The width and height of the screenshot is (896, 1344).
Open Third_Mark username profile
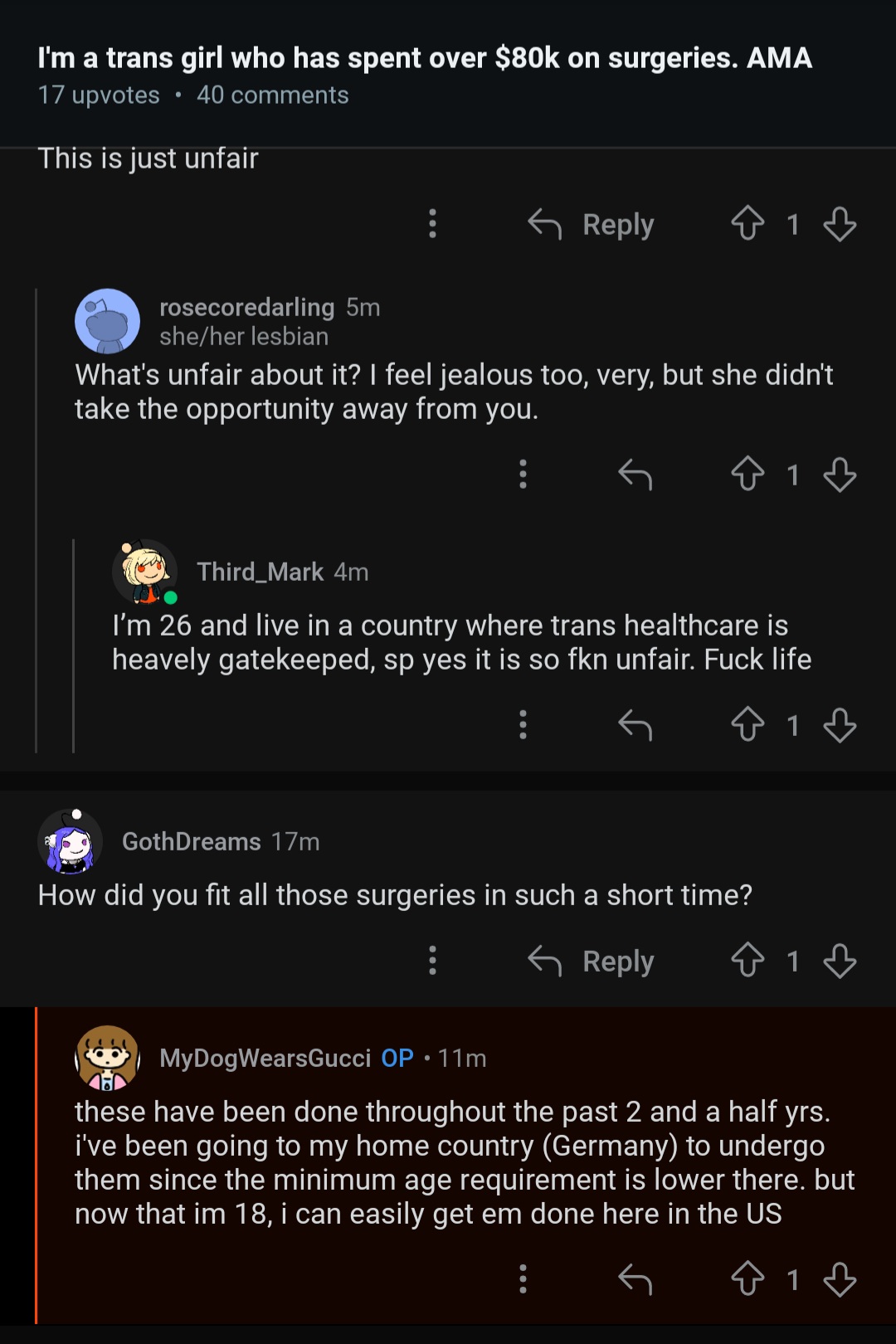point(260,572)
